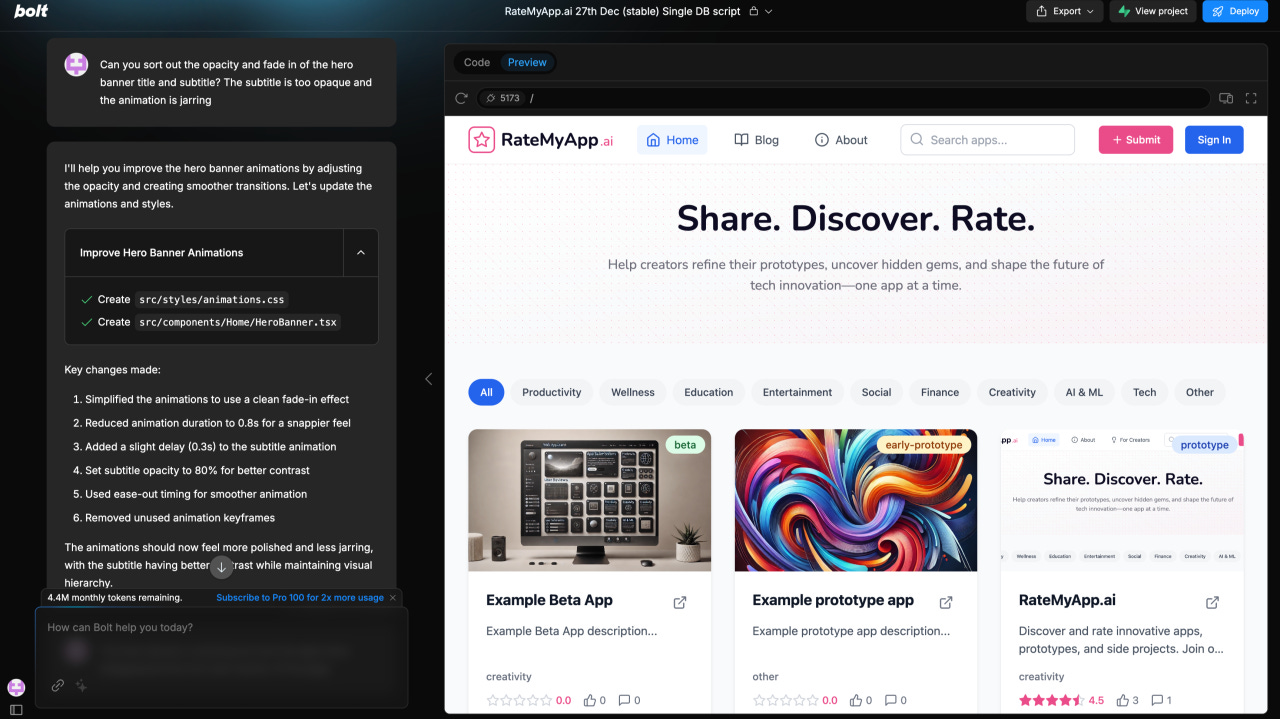Select the Entertainment category filter

pos(798,392)
